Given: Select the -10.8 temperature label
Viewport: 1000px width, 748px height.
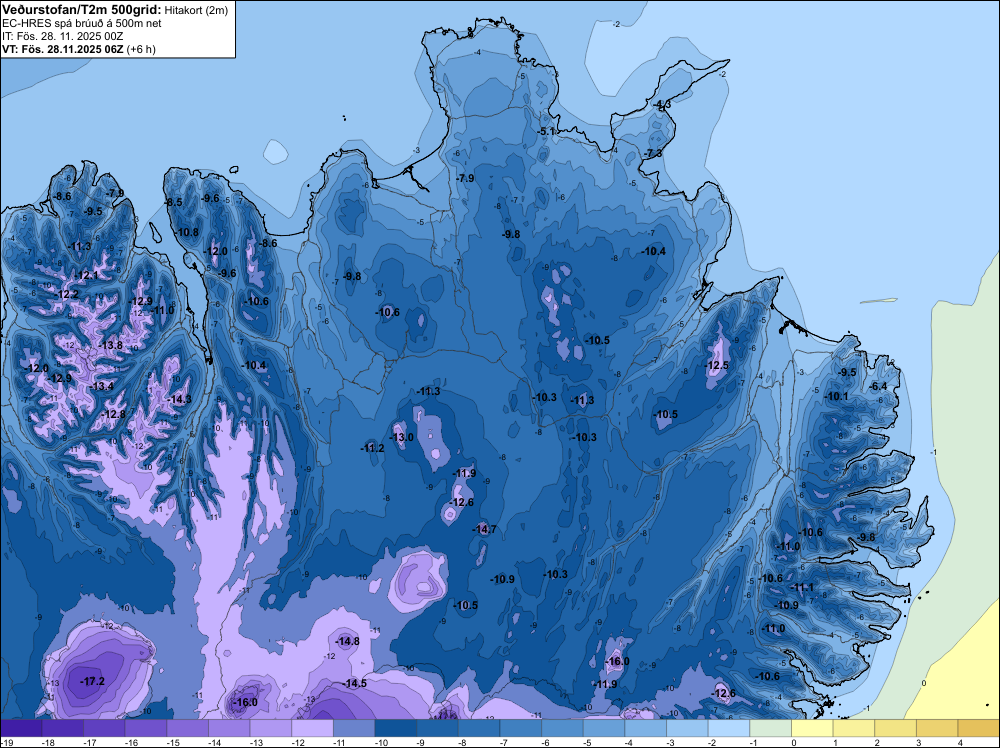Looking at the screenshot, I should pyautogui.click(x=186, y=232).
